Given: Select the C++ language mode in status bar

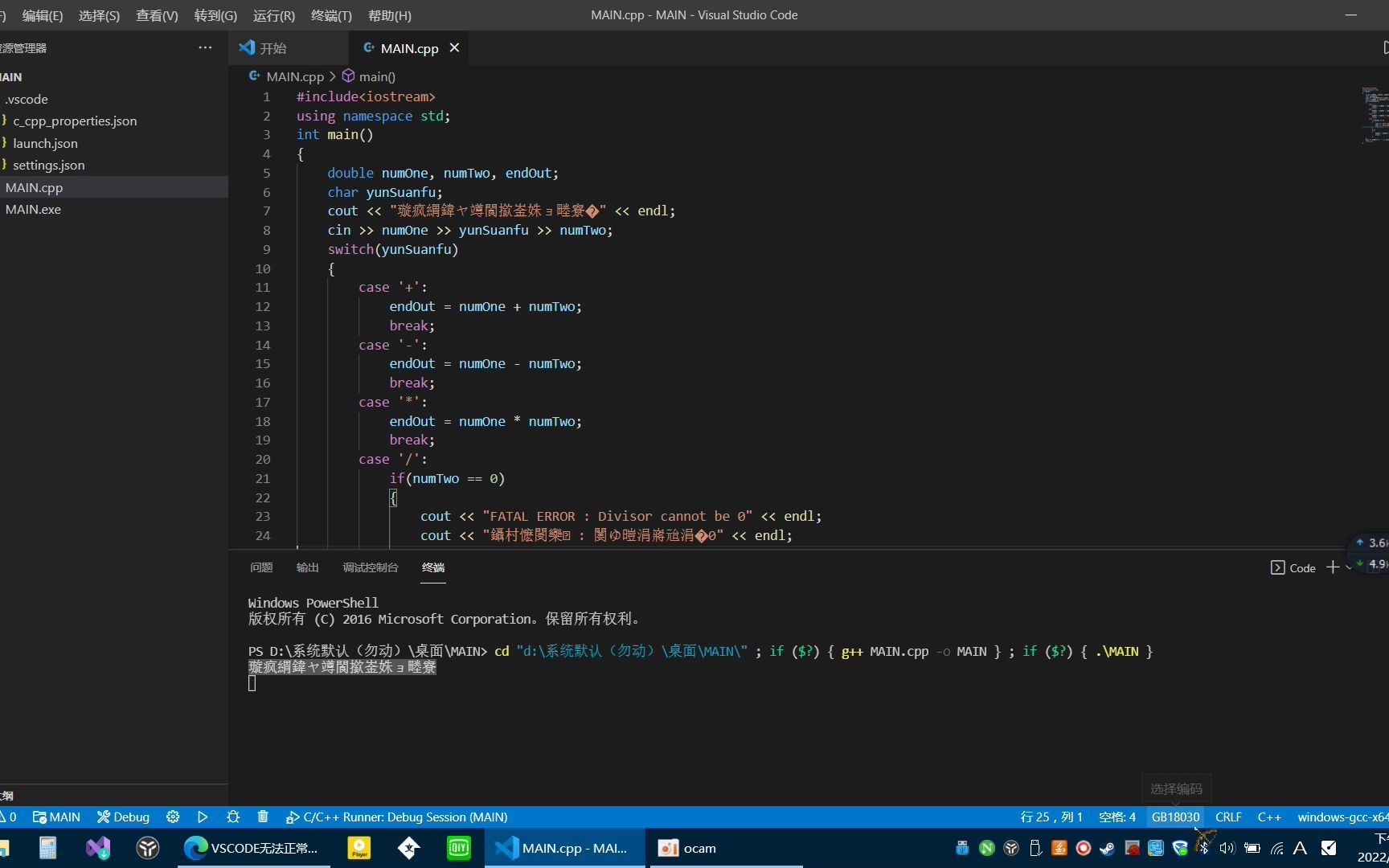Looking at the screenshot, I should pyautogui.click(x=1269, y=817).
